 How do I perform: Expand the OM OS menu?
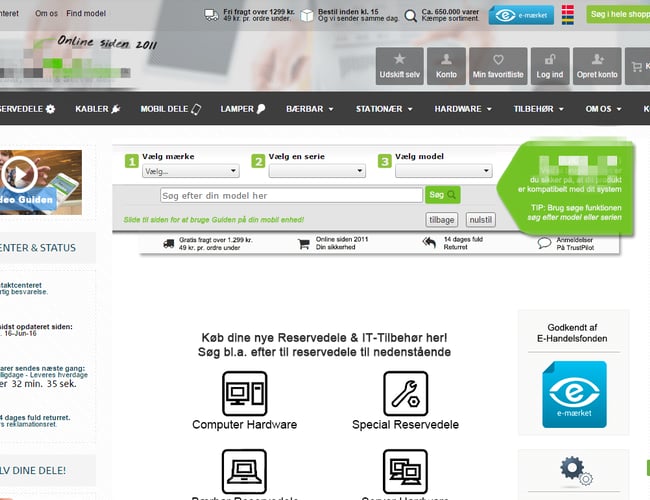point(603,109)
